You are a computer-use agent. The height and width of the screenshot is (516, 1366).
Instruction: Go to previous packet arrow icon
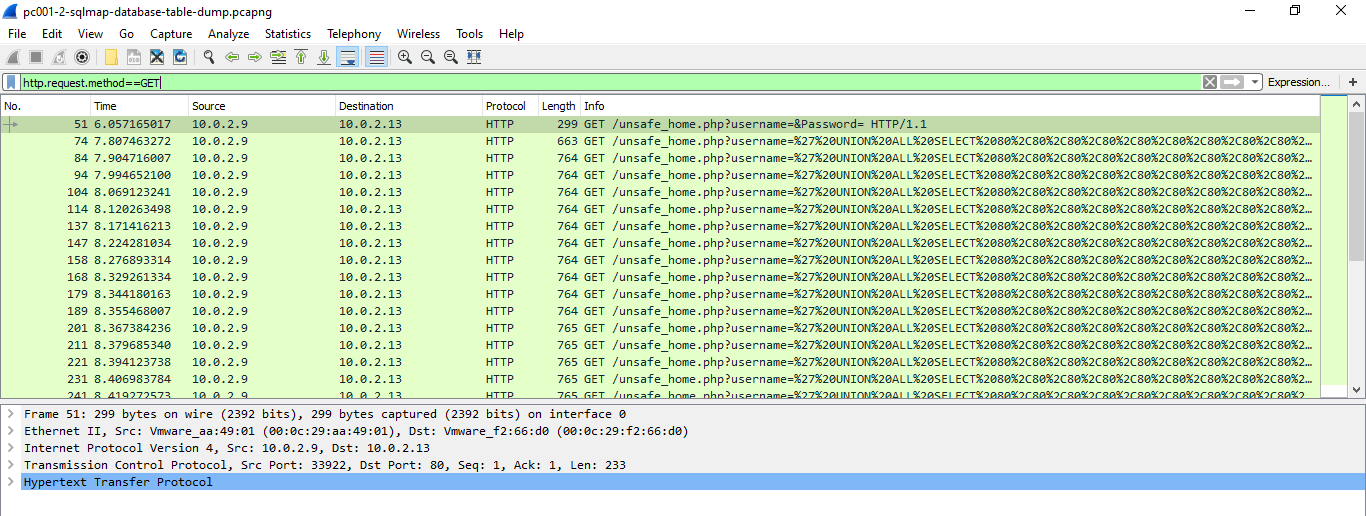pos(232,57)
